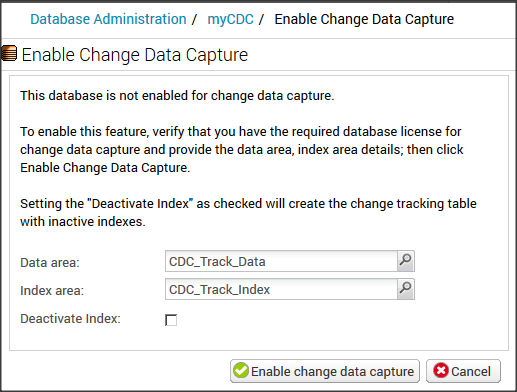Click the "Deactivate Index:" label

coord(70,319)
